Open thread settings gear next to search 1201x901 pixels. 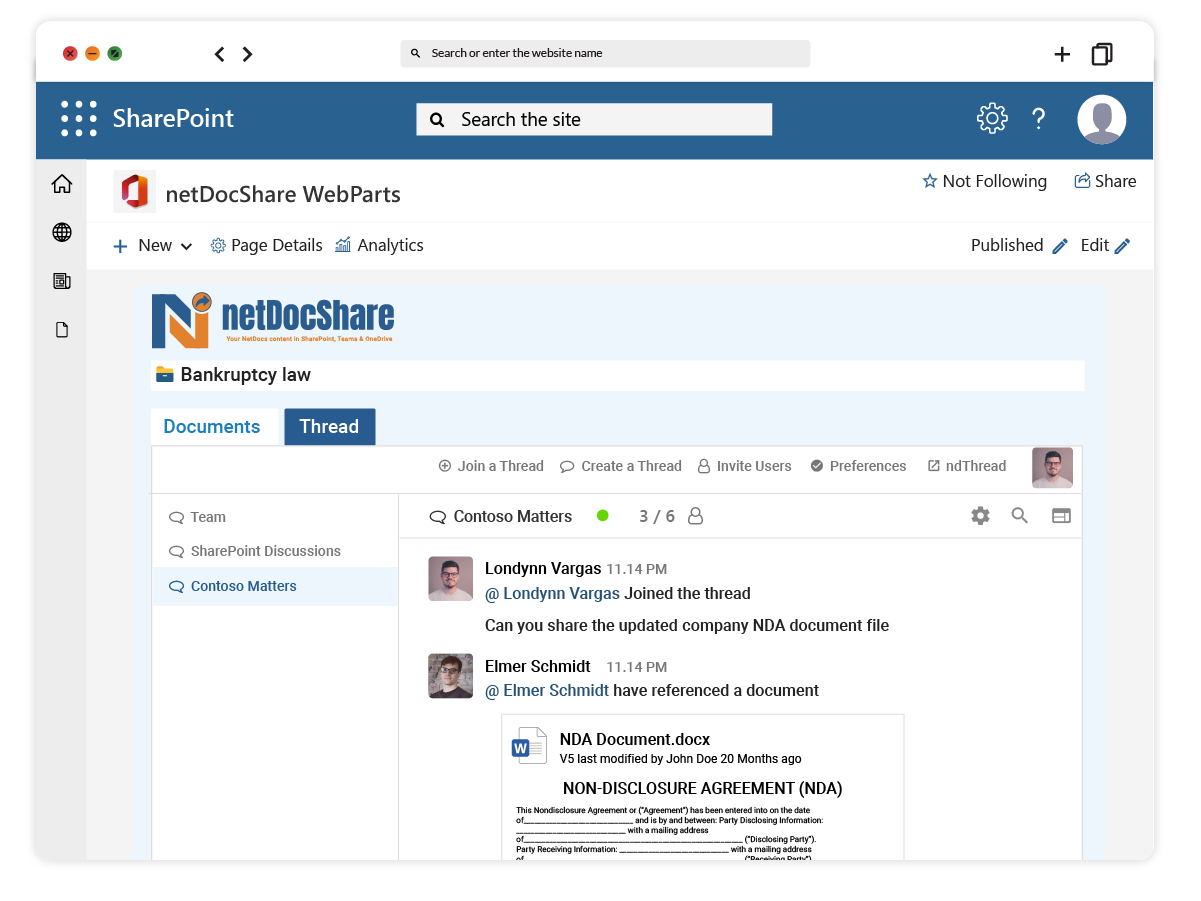(980, 516)
